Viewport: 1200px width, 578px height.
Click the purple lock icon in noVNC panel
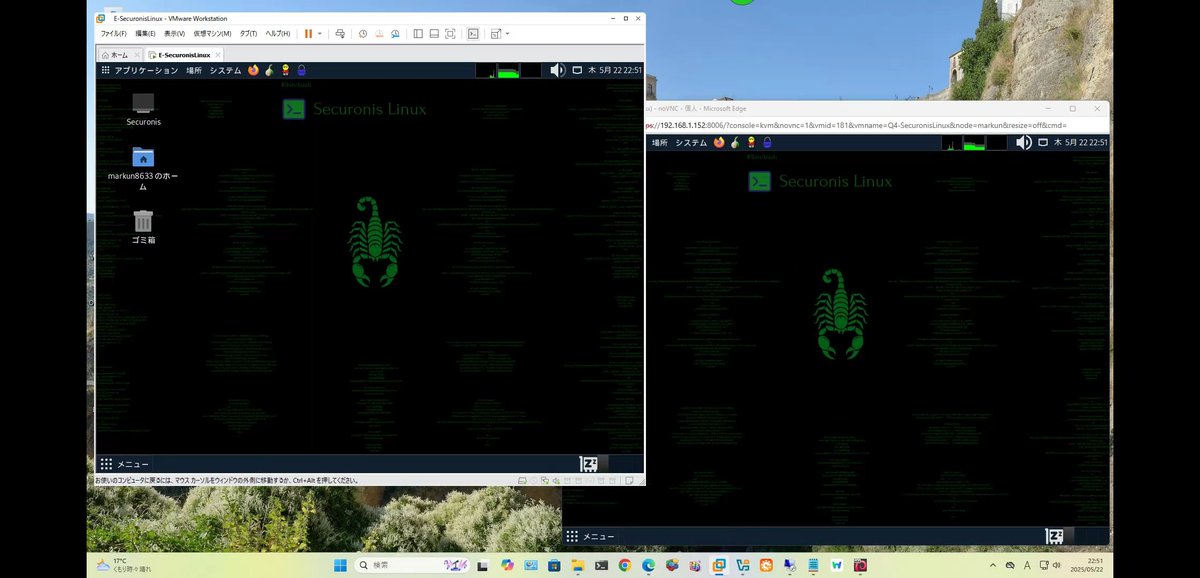point(767,143)
